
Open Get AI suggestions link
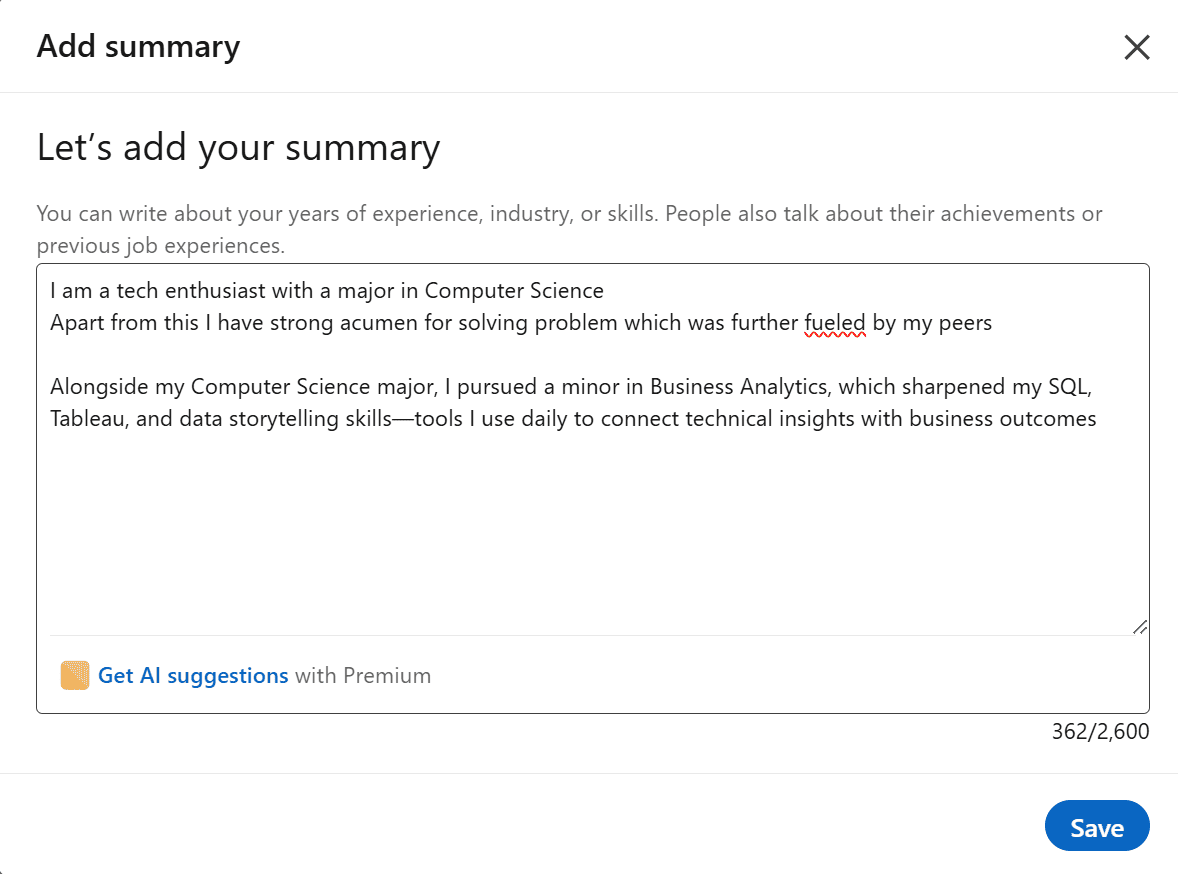193,676
